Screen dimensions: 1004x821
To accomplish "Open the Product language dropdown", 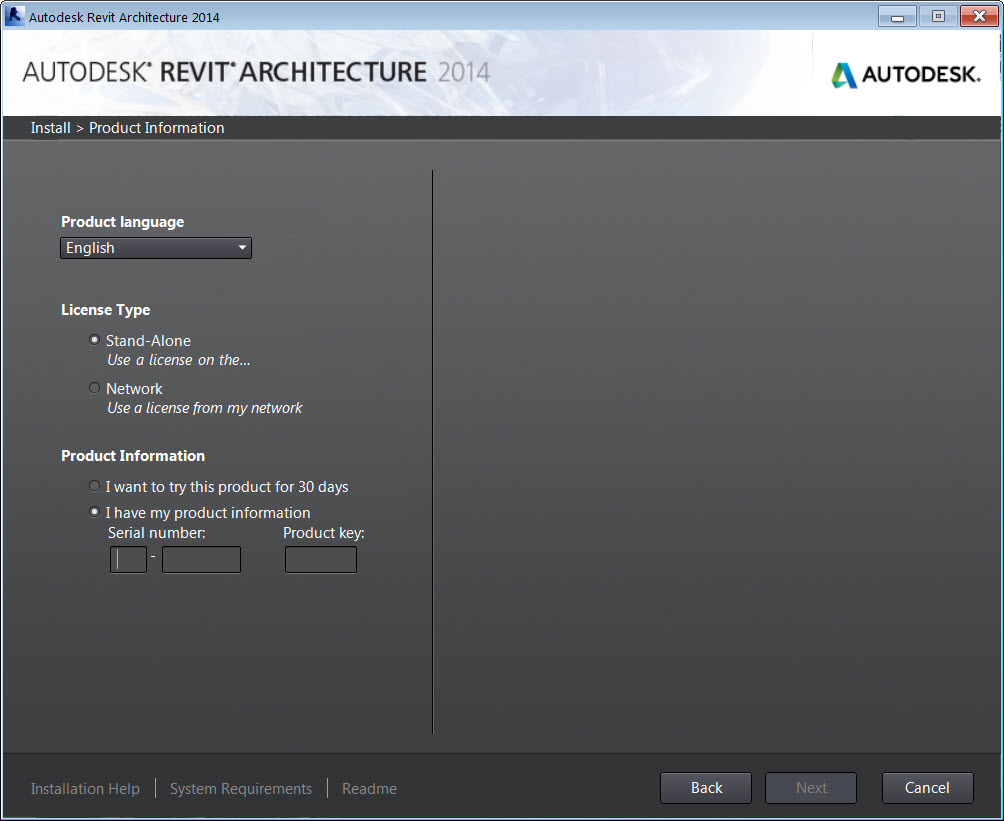I will click(156, 248).
